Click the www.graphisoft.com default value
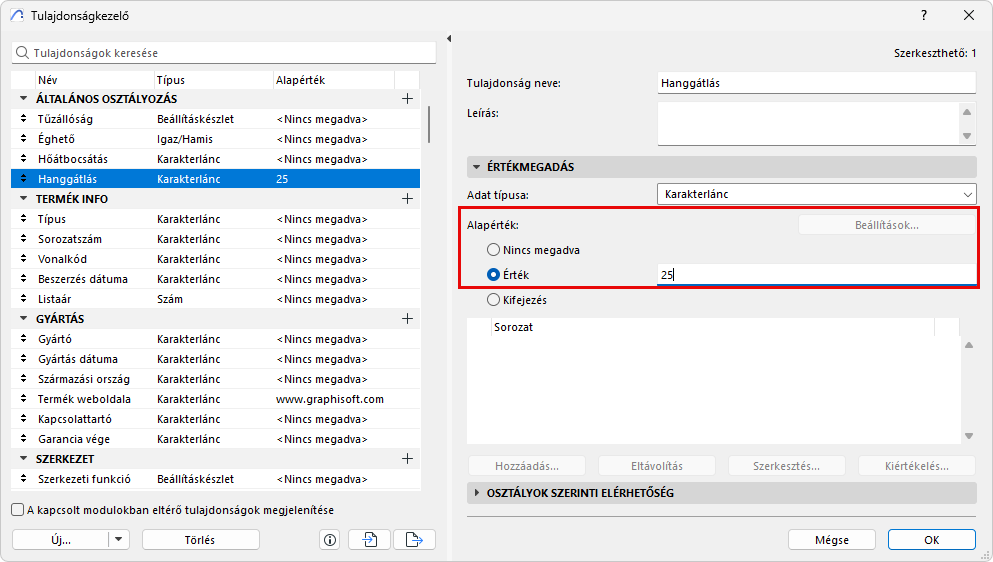Screen dimensions: 993x562 click(x=329, y=399)
